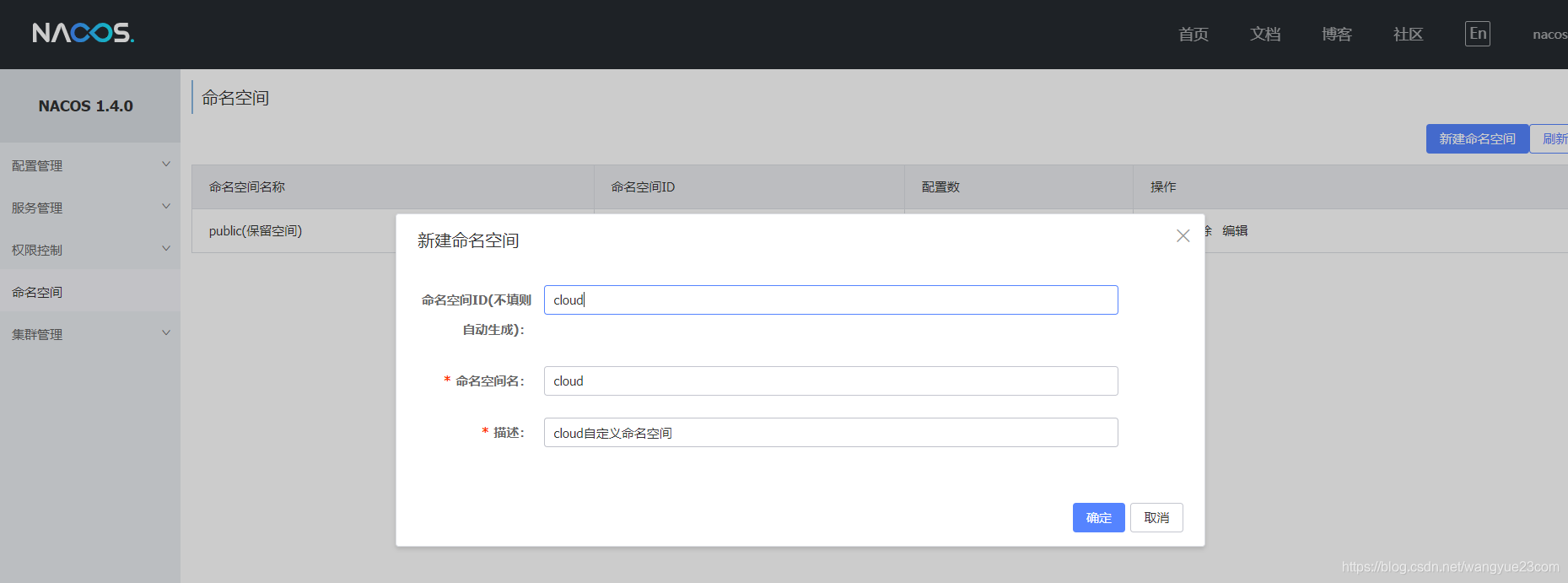Focus the 描述 input field
The width and height of the screenshot is (1568, 583).
(x=831, y=433)
